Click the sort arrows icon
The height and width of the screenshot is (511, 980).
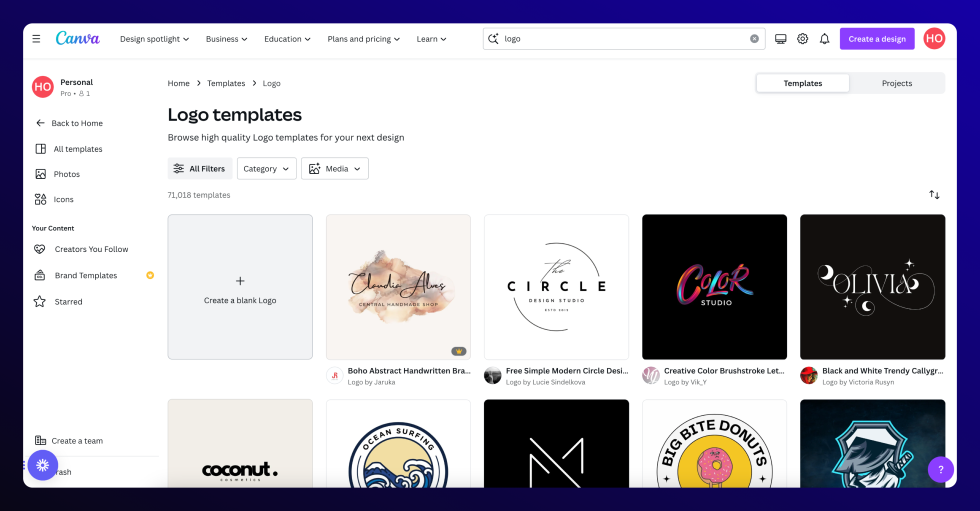point(934,195)
